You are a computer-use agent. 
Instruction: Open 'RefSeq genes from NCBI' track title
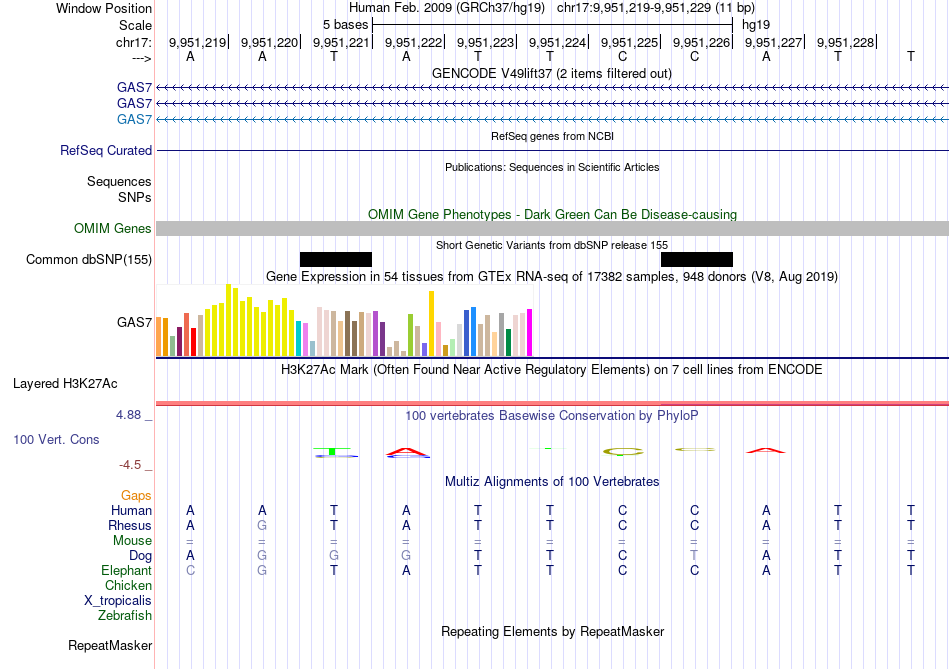[x=552, y=136]
